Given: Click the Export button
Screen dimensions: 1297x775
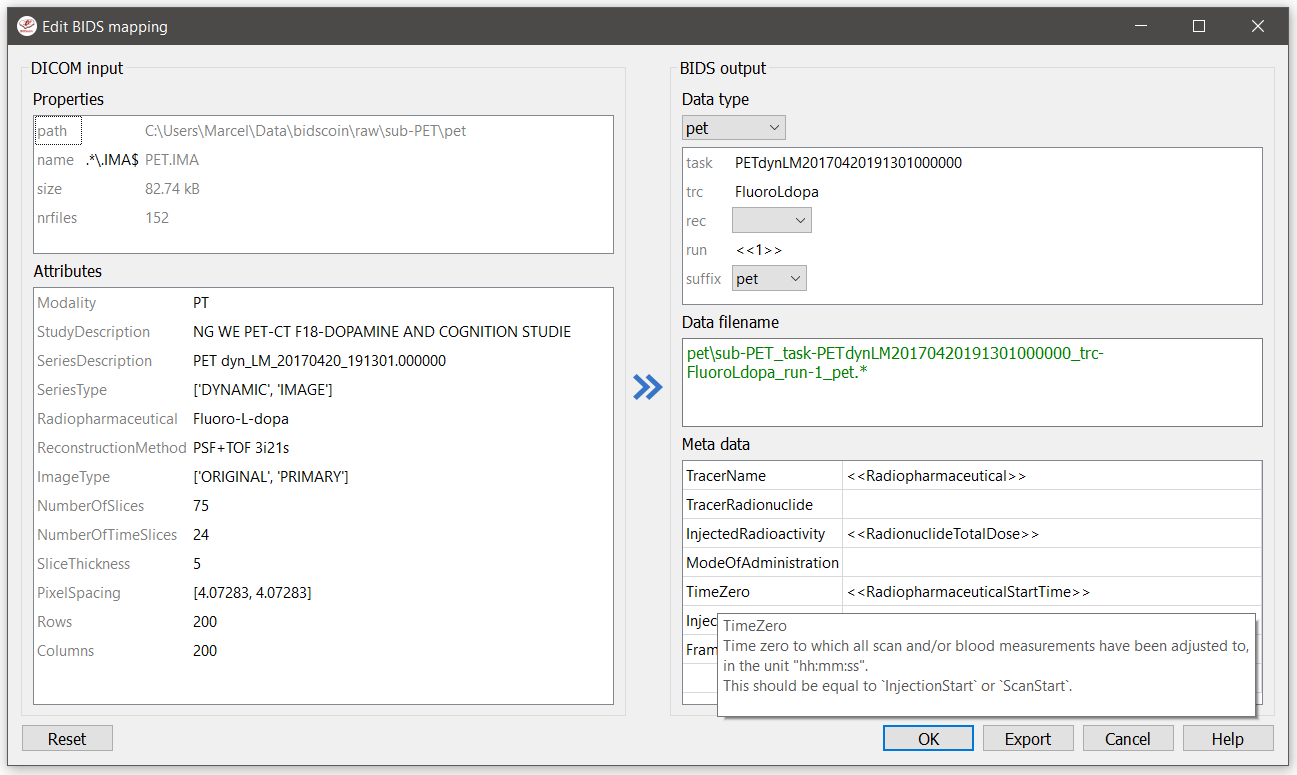Looking at the screenshot, I should [x=1027, y=739].
